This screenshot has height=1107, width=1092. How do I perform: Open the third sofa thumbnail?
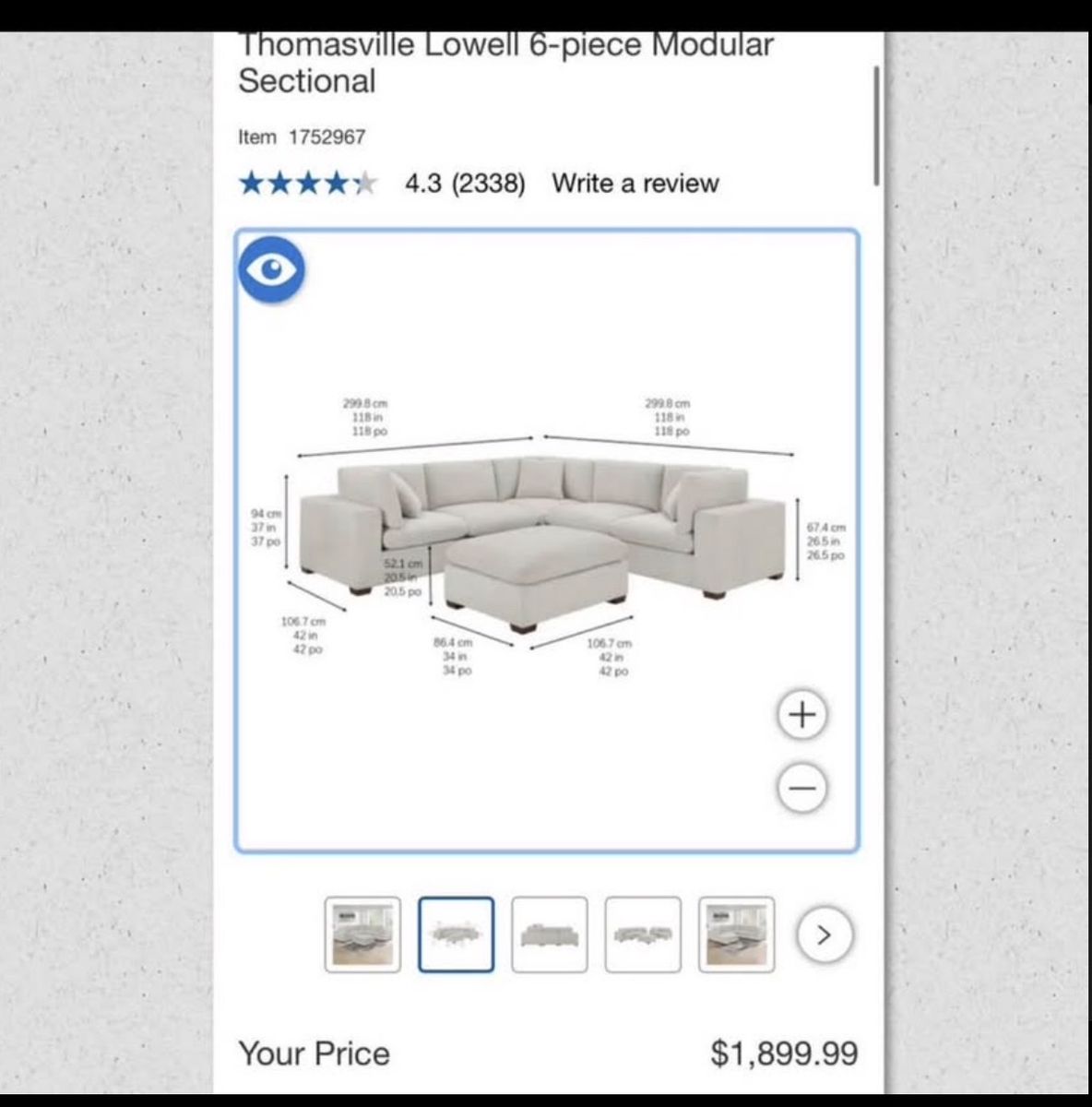click(x=550, y=934)
